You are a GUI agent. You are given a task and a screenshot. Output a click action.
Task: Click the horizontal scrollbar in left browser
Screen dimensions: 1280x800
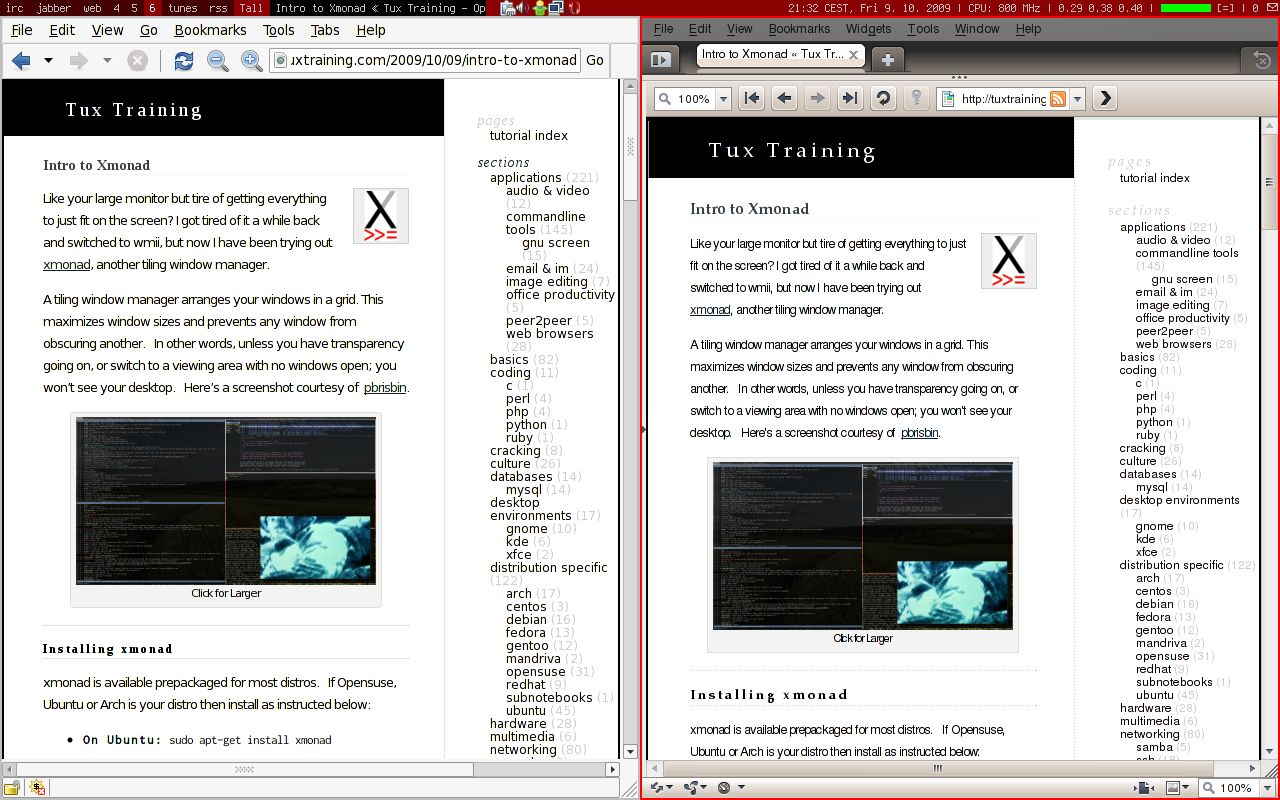tap(239, 769)
